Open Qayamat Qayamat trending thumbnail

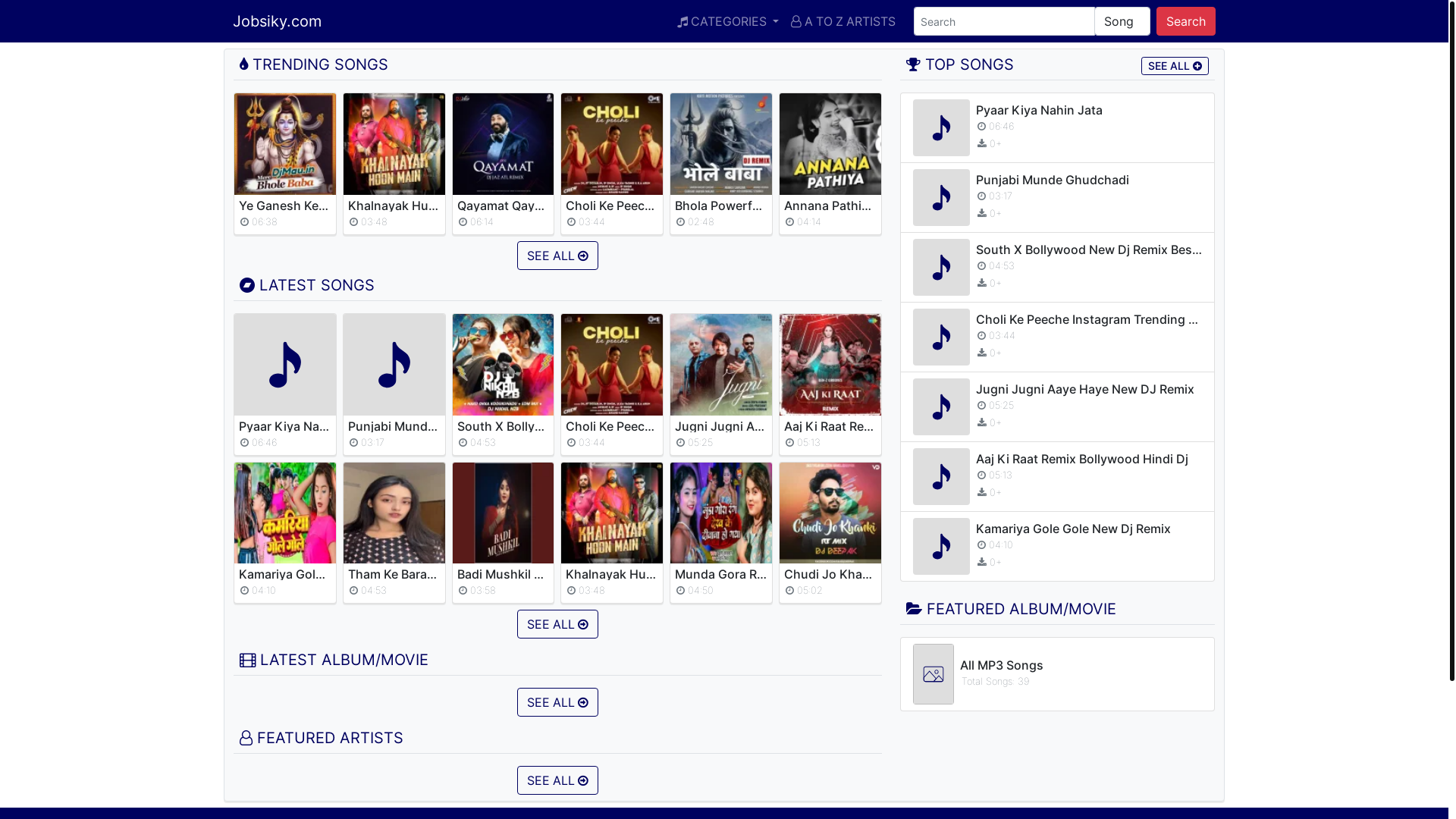click(503, 144)
